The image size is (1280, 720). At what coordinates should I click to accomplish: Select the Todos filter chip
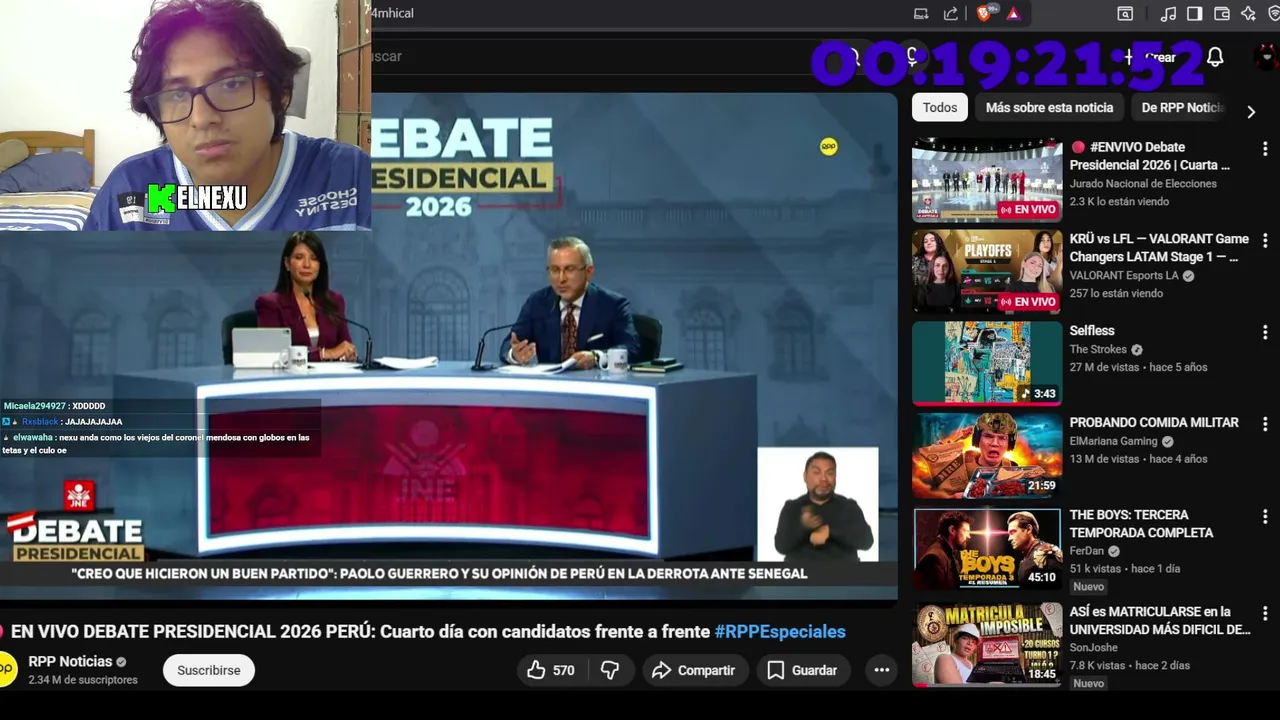pyautogui.click(x=940, y=107)
